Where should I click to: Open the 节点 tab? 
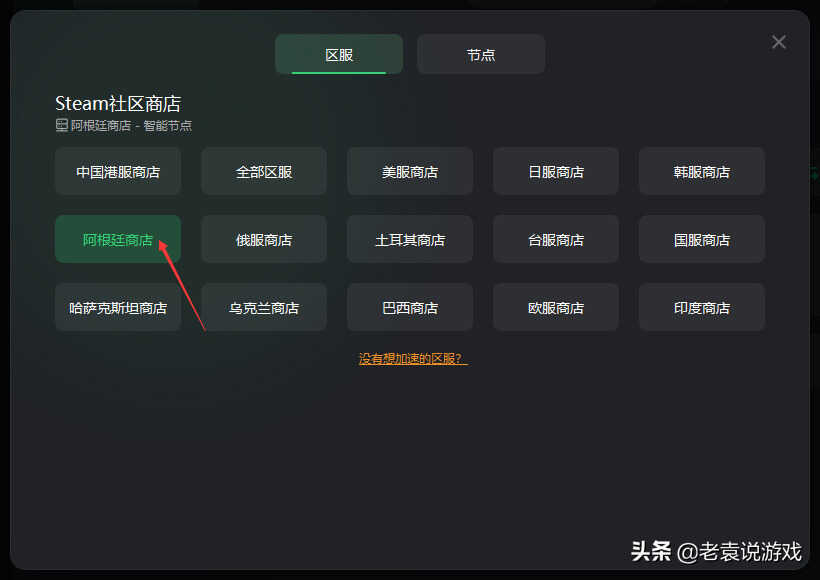(x=481, y=54)
